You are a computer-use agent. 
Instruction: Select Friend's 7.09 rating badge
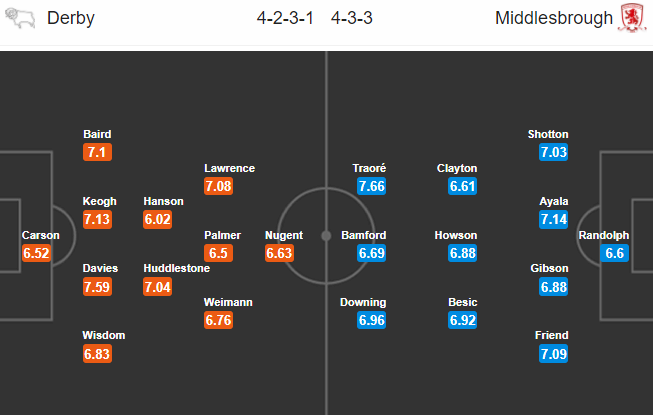pyautogui.click(x=554, y=354)
